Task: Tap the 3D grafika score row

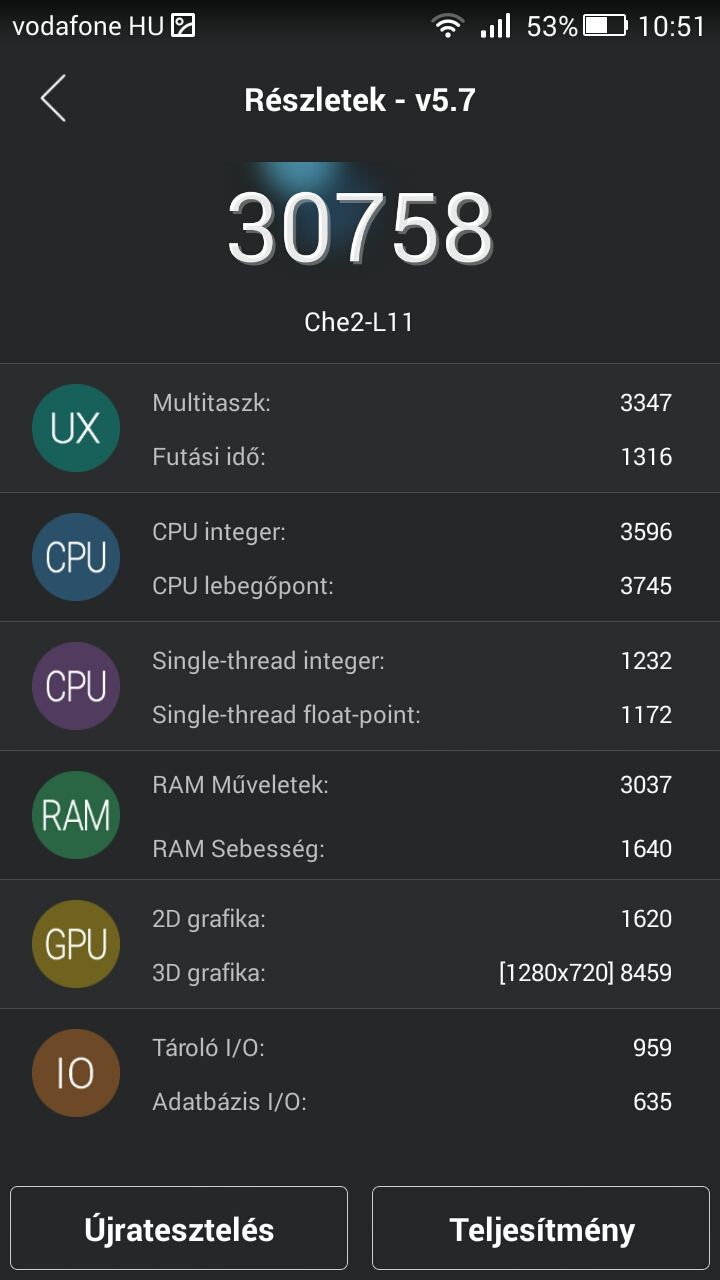Action: [412, 972]
